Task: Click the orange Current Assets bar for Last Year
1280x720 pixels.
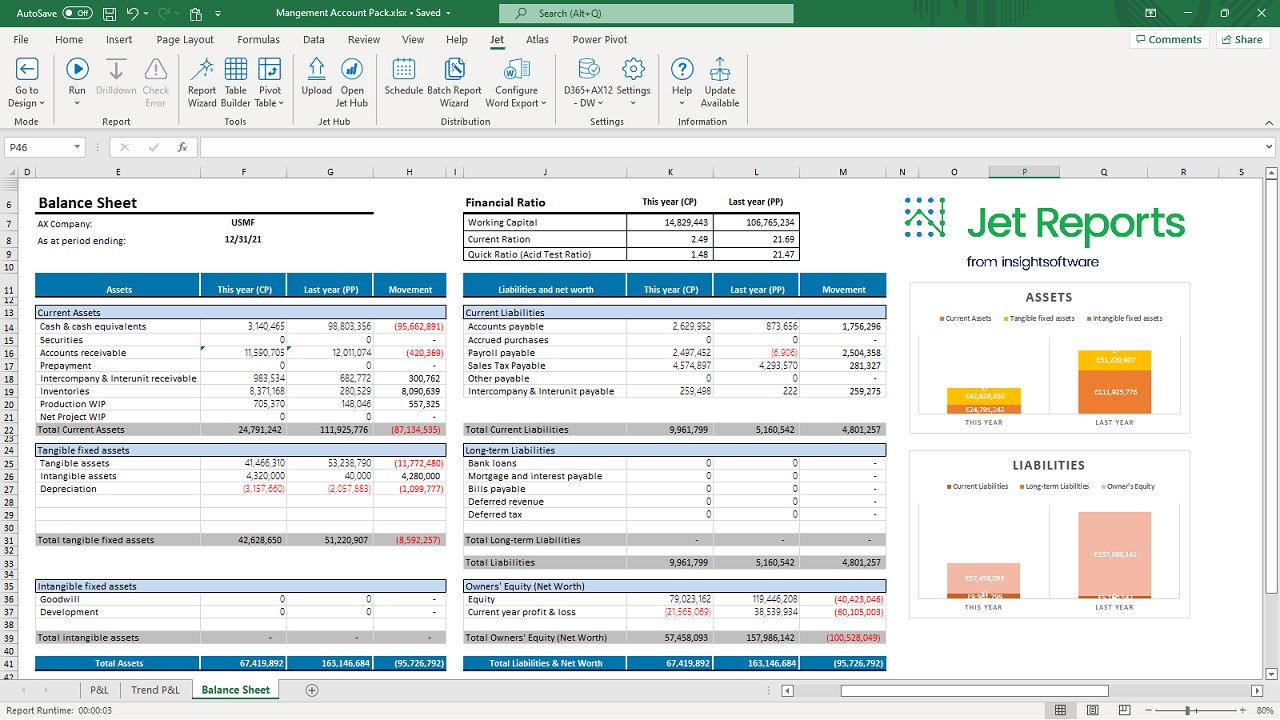Action: pos(1114,391)
